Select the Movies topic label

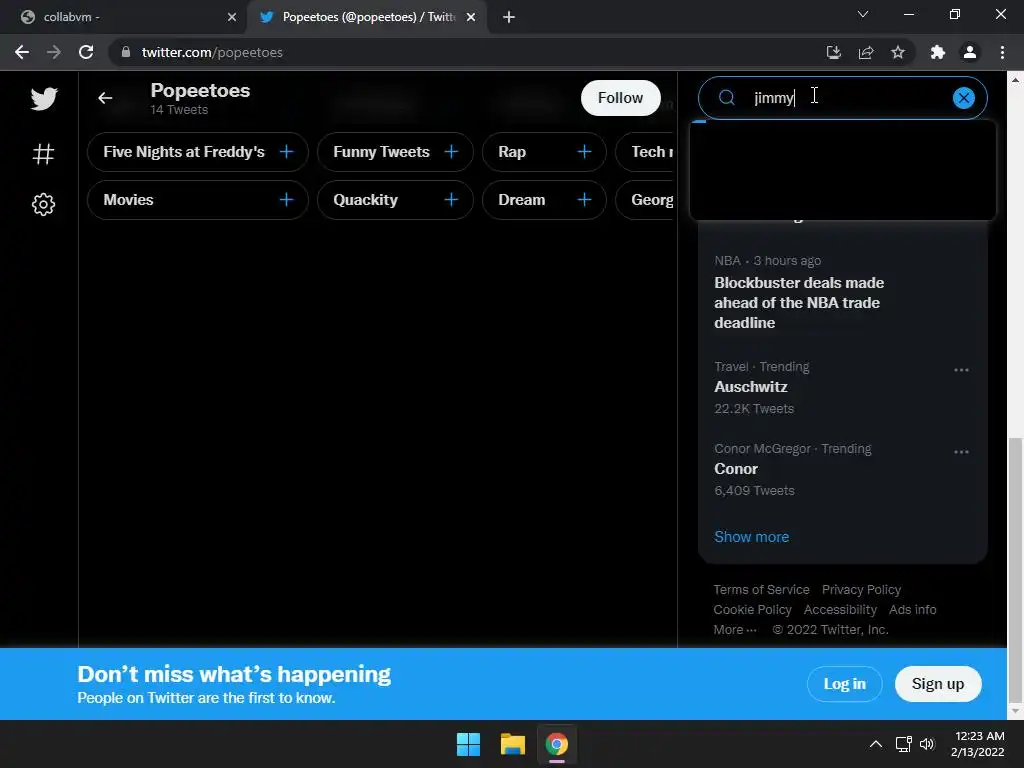point(128,200)
